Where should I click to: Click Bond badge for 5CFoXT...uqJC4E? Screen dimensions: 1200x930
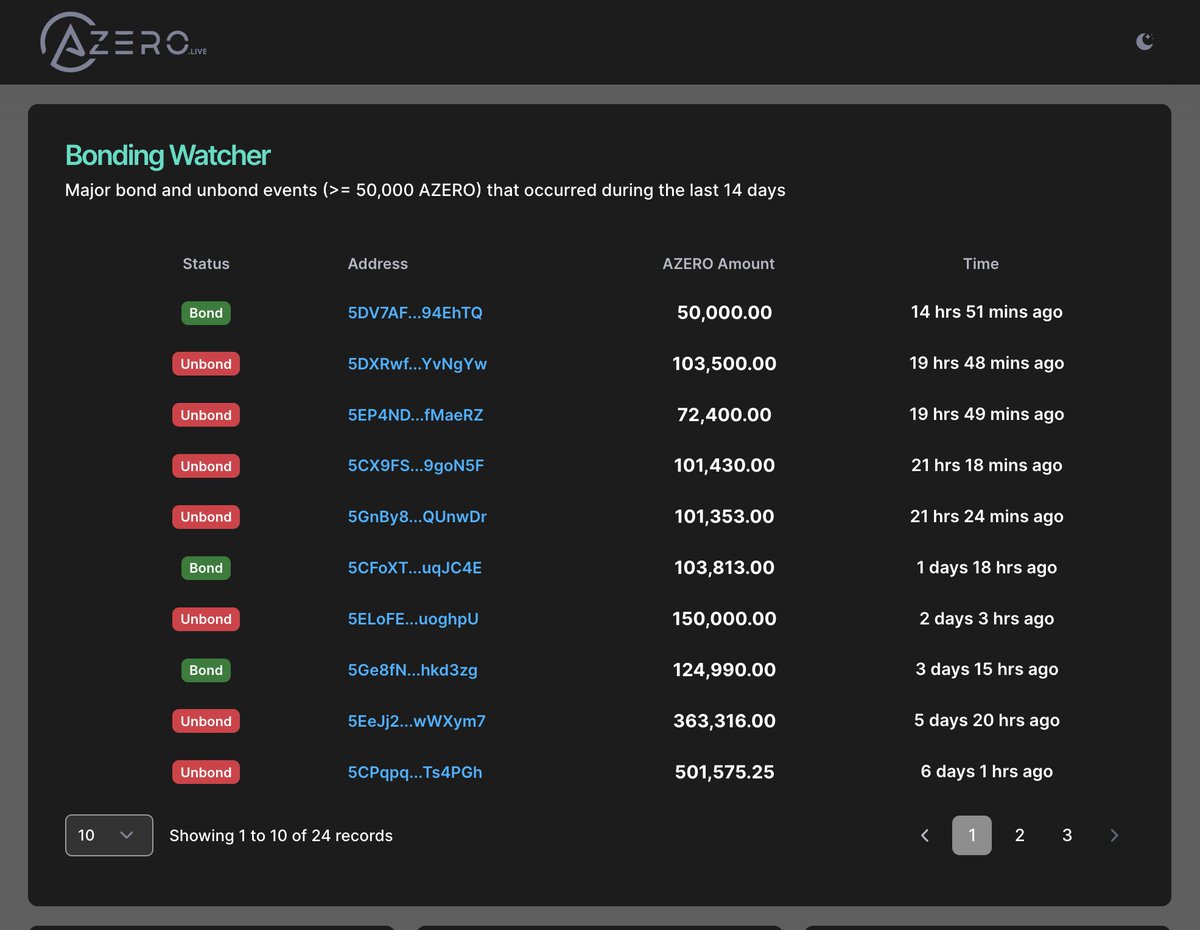coord(206,568)
